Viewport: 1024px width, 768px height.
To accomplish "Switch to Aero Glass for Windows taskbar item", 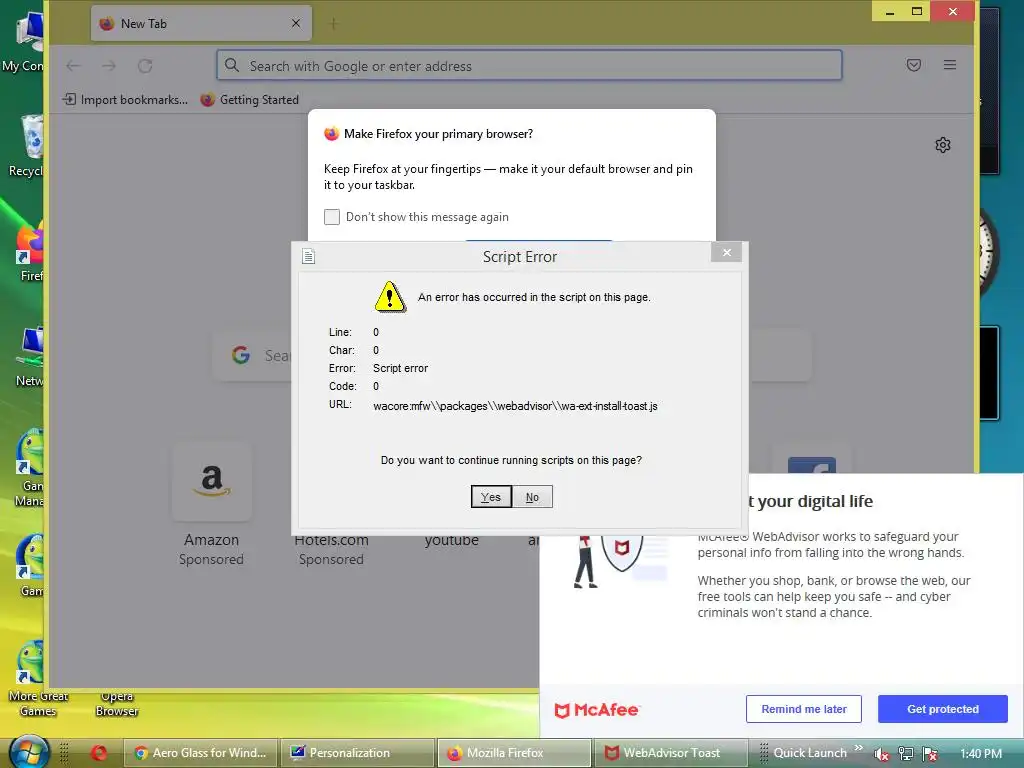I will click(201, 753).
